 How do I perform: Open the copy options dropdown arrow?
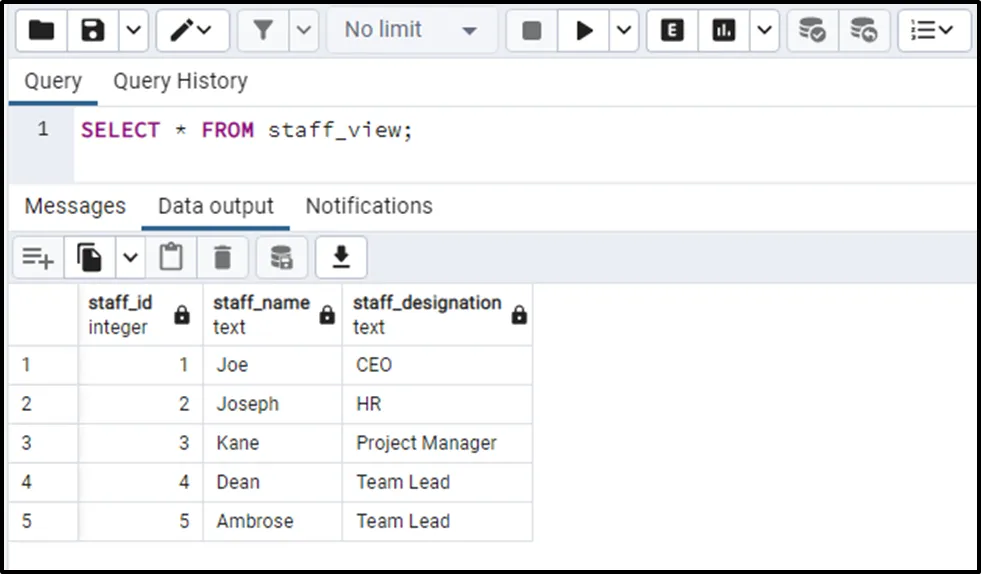[x=131, y=258]
